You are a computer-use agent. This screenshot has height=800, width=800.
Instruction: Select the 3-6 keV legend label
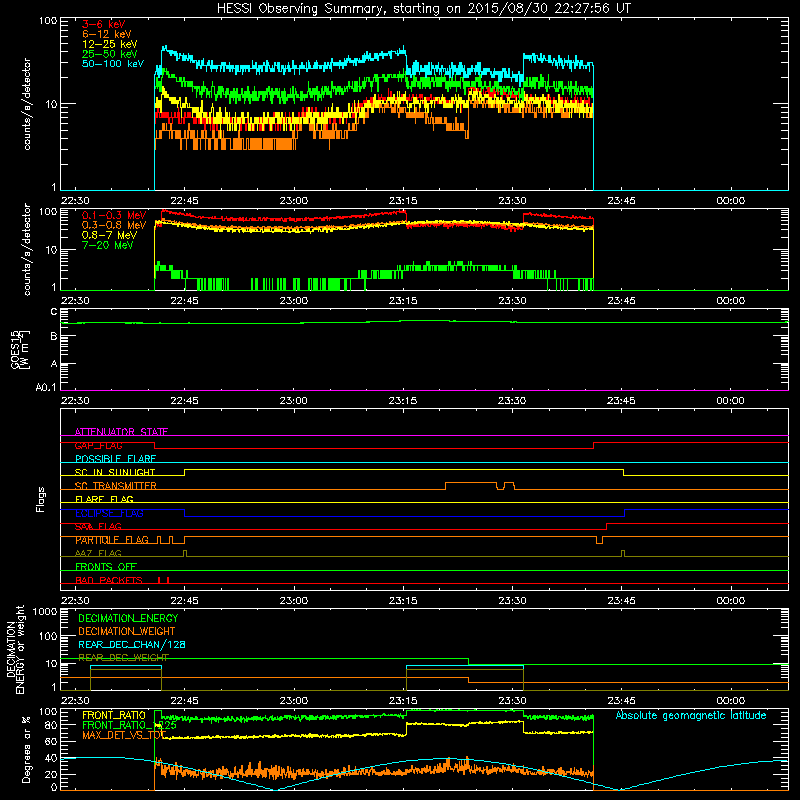click(104, 24)
